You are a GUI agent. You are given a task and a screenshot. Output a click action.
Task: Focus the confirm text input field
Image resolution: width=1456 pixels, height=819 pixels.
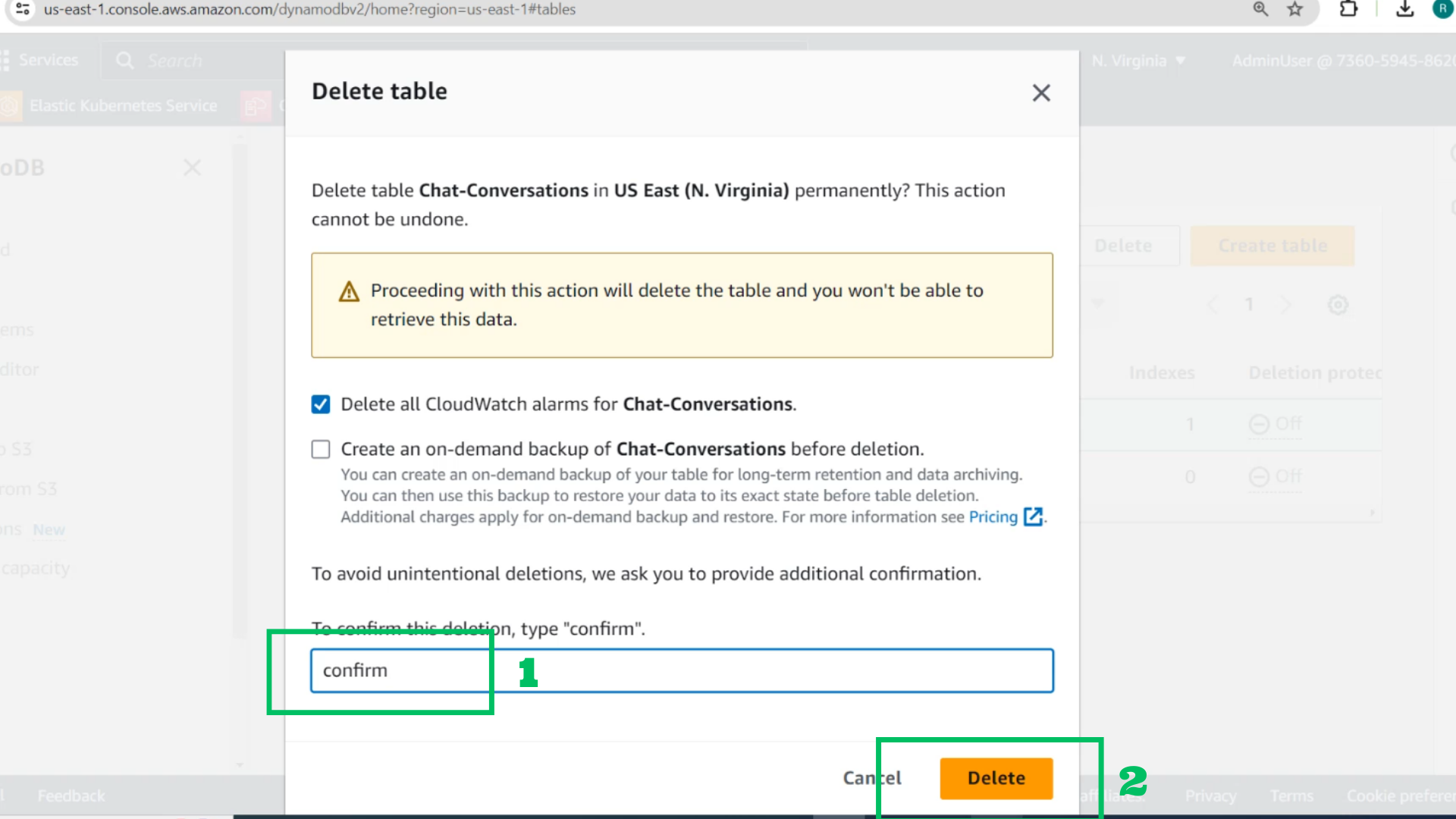pos(682,670)
